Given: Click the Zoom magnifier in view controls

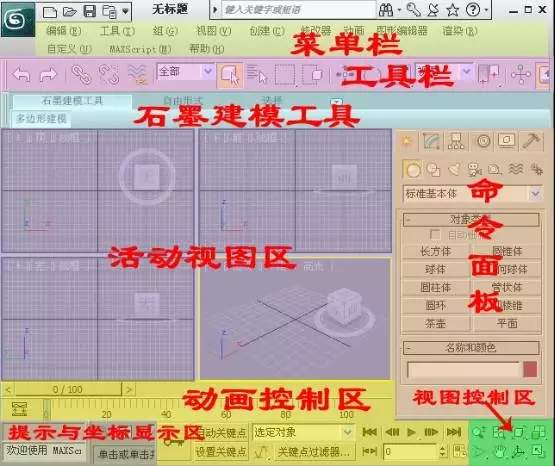Looking at the screenshot, I should pos(479,432).
